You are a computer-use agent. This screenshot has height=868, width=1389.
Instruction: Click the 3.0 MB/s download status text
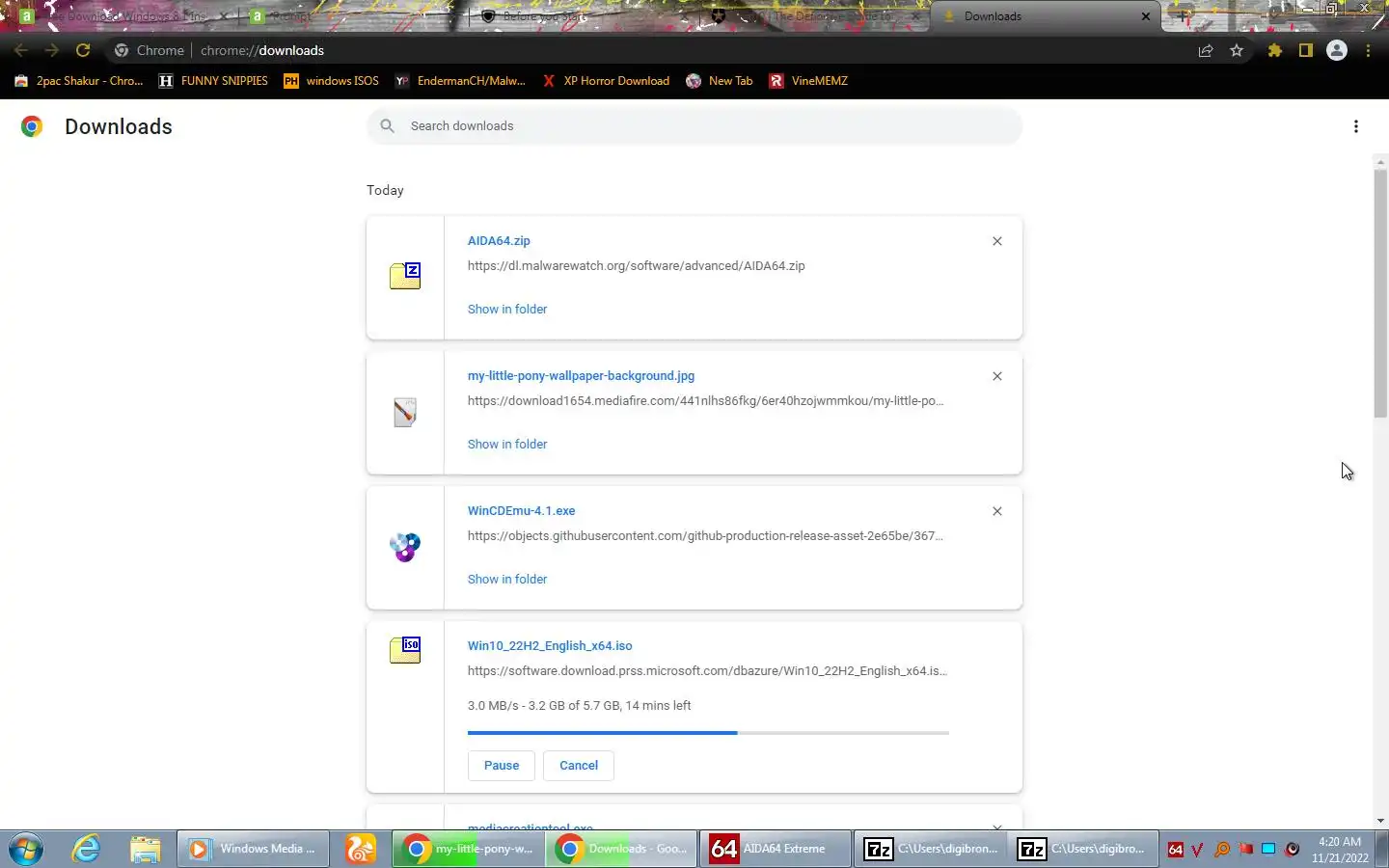pyautogui.click(x=579, y=706)
